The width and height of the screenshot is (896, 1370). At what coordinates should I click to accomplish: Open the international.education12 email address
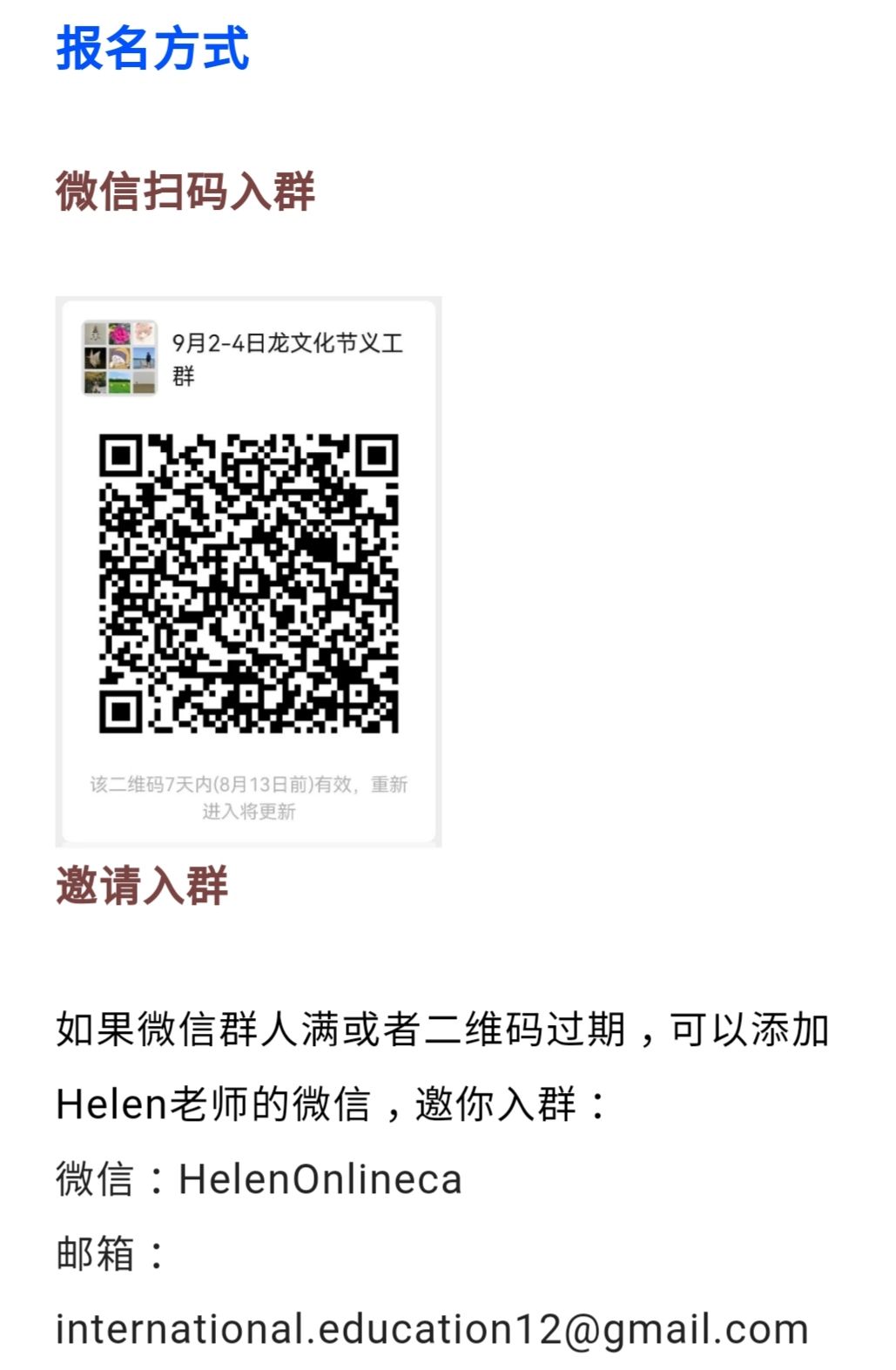click(432, 1330)
